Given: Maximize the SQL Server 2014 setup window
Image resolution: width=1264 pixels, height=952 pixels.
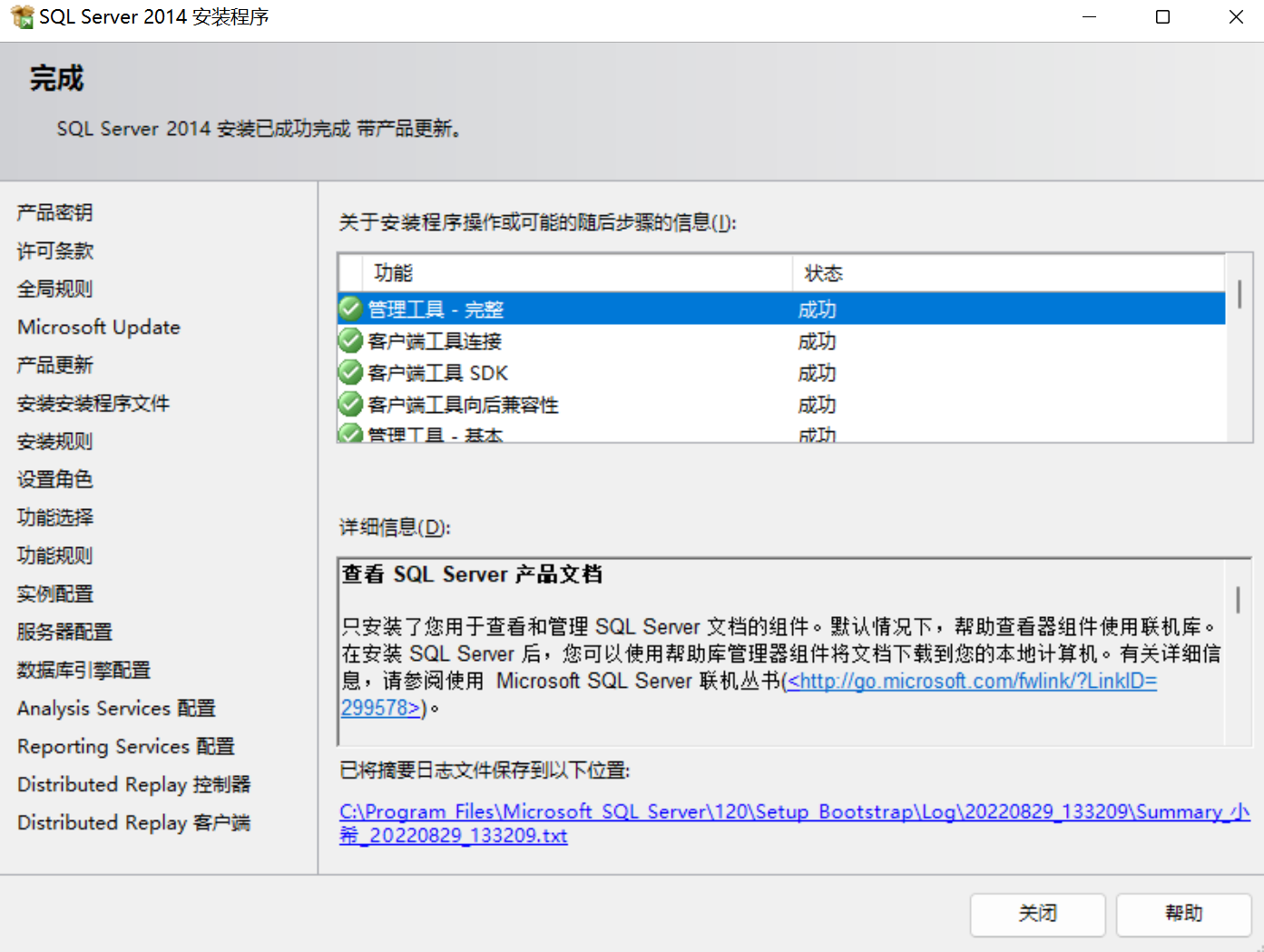Looking at the screenshot, I should pos(1162,17).
